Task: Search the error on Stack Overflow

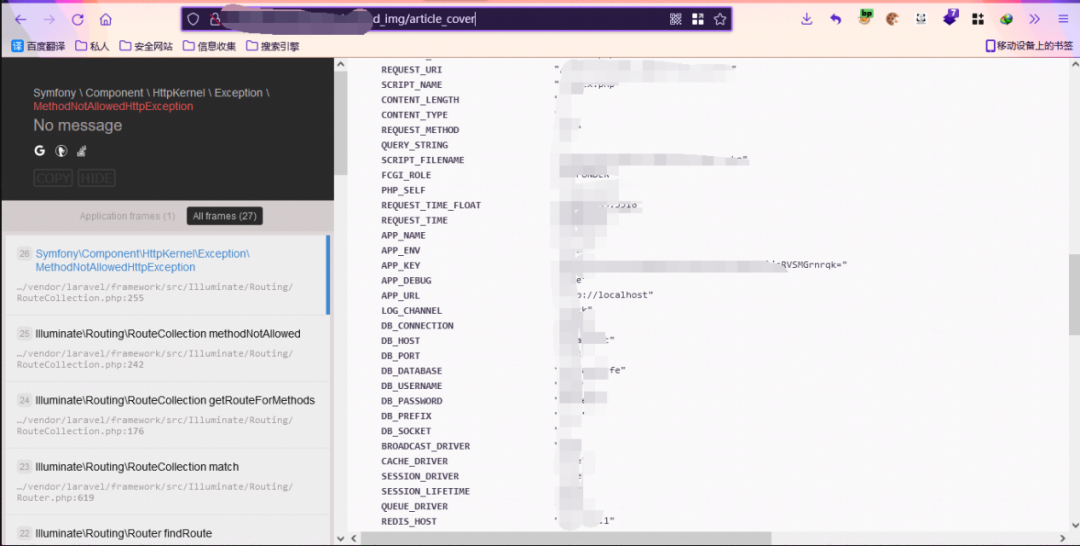Action: coord(81,151)
